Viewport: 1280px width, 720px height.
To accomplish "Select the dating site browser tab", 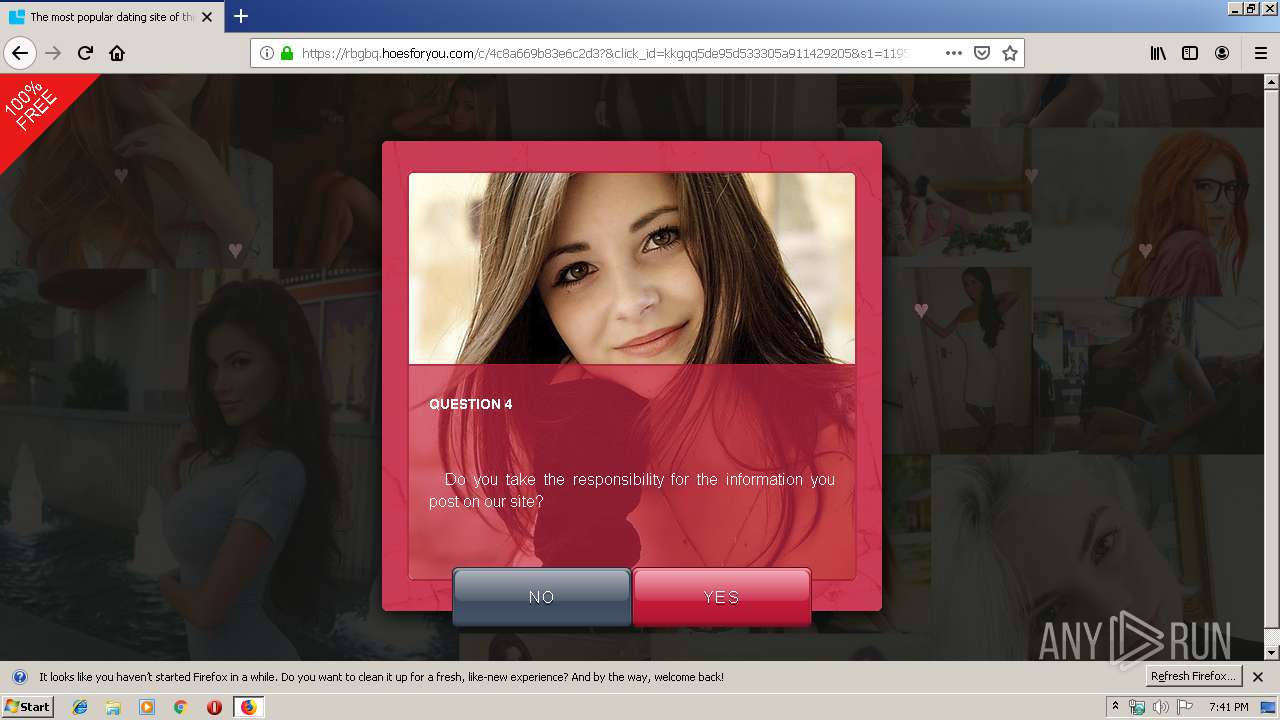I will coord(111,17).
